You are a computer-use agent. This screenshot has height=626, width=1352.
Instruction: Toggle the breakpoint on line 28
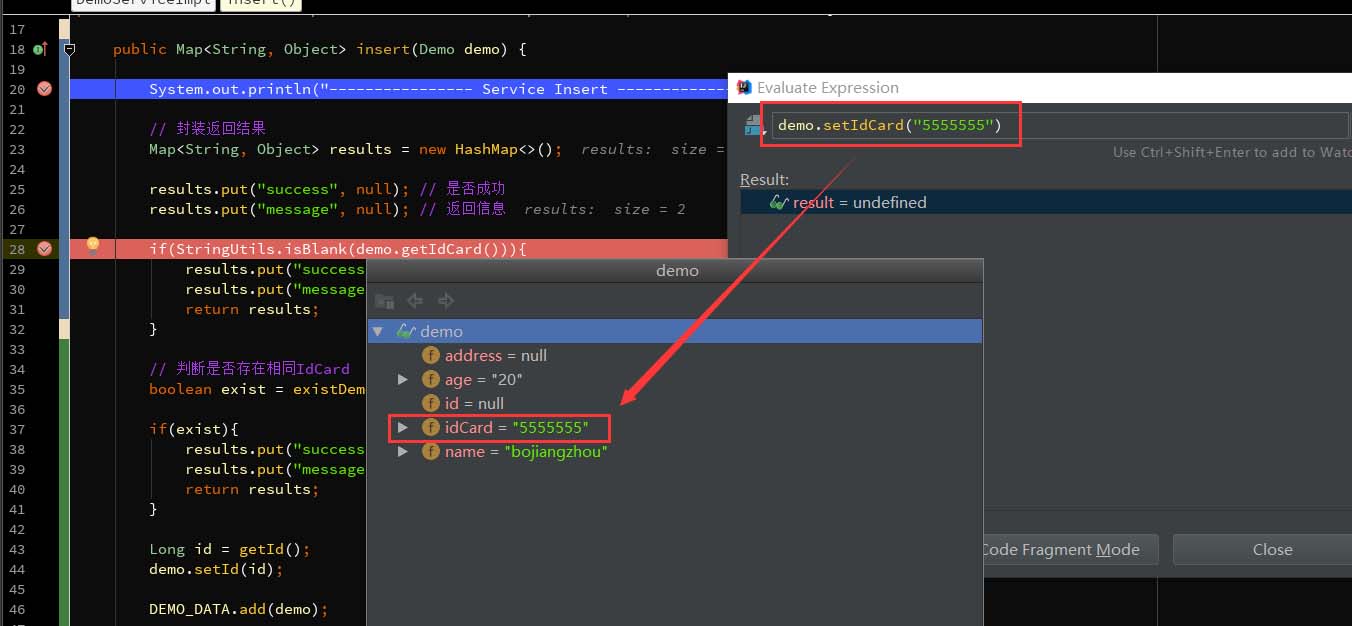(44, 249)
